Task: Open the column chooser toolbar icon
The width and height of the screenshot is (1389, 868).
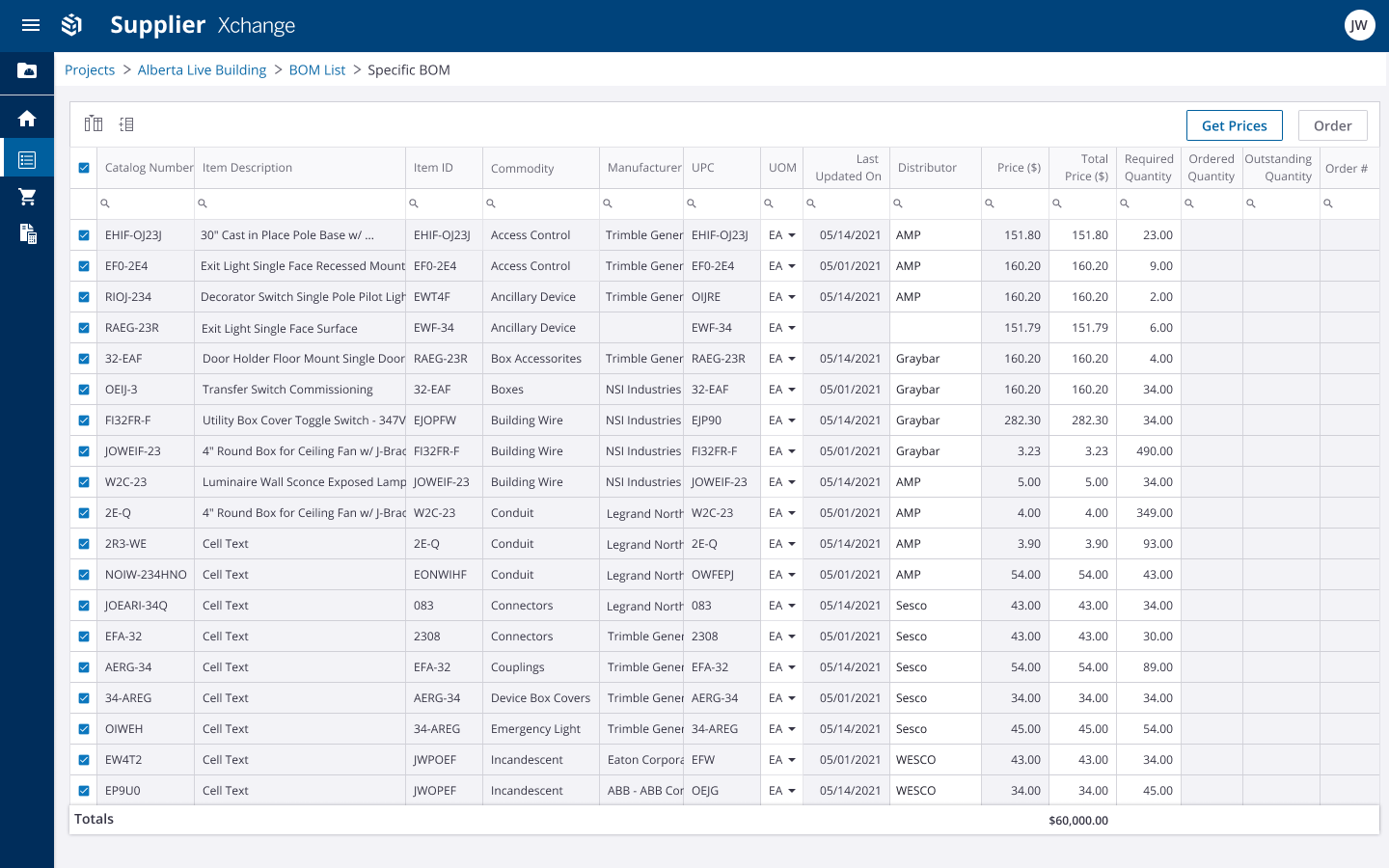Action: coord(94,123)
